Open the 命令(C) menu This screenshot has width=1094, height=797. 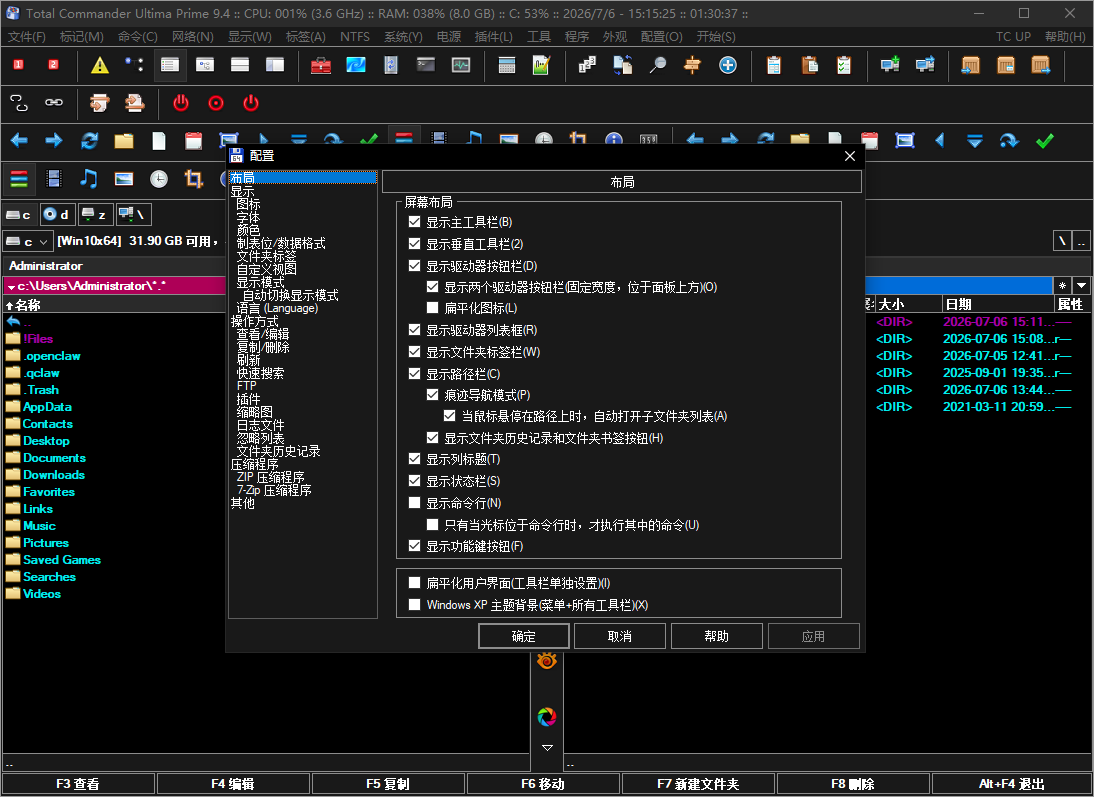137,36
